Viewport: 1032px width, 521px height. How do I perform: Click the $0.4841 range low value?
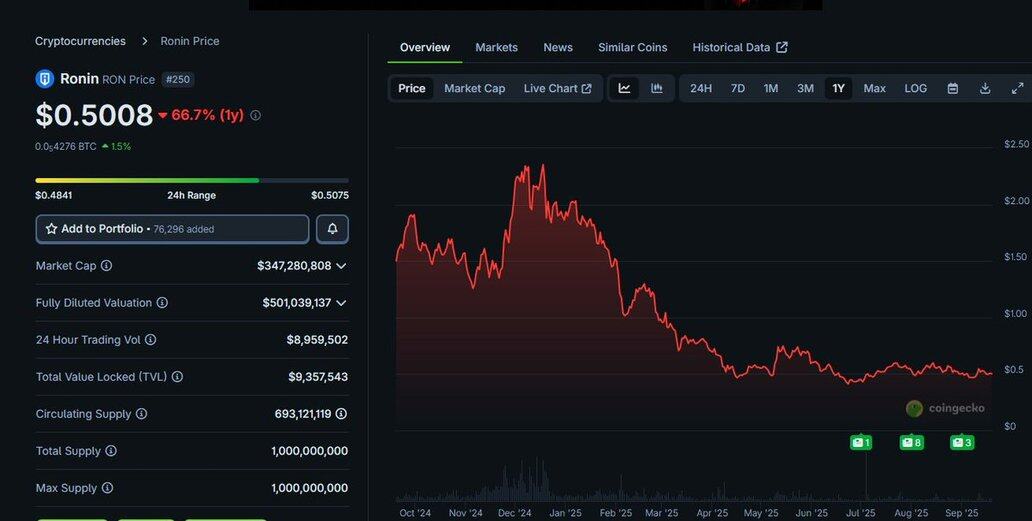[x=54, y=195]
